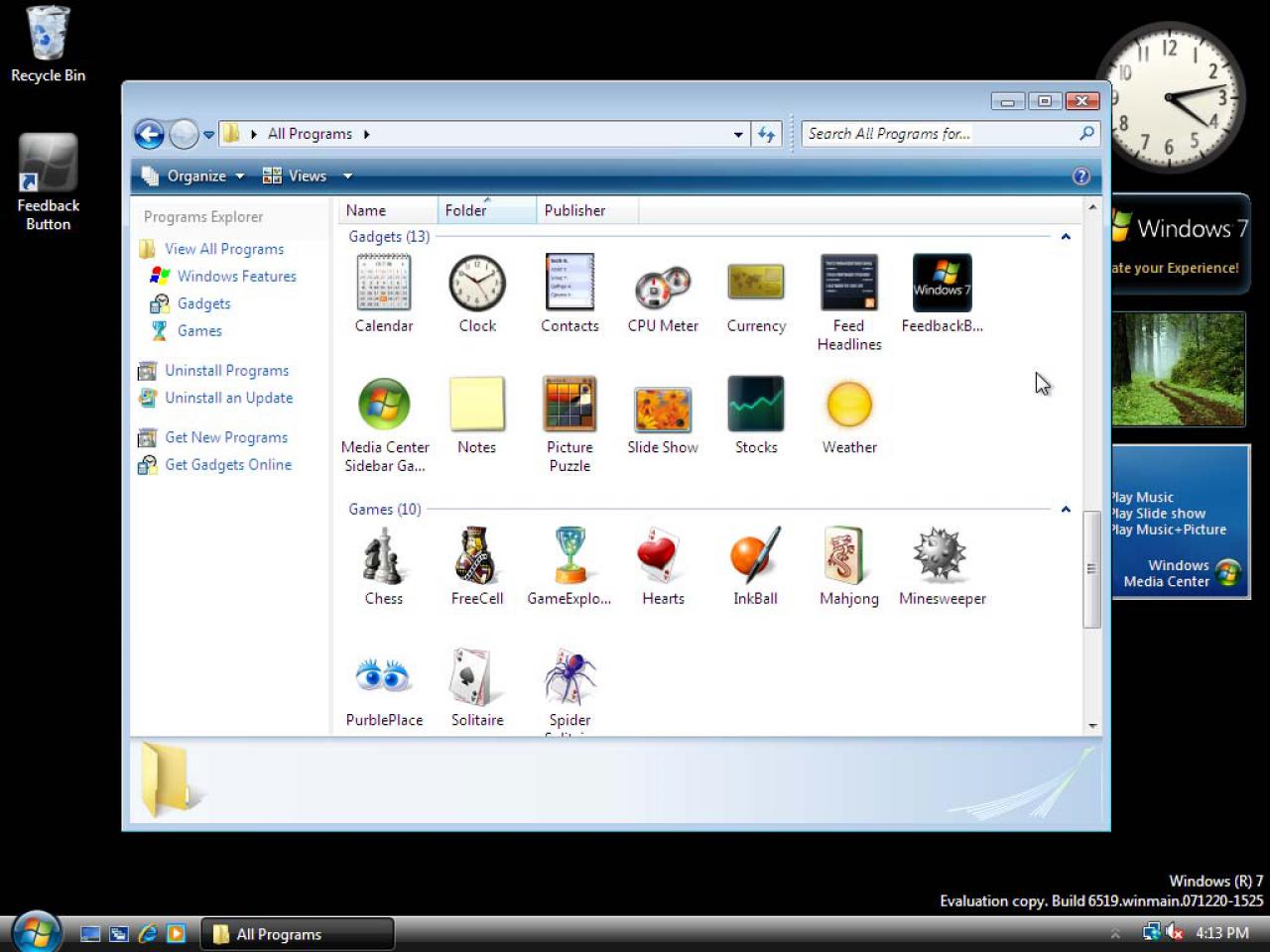This screenshot has height=952, width=1270.
Task: Launch Internet Explorer from quick launch
Action: pos(148,934)
